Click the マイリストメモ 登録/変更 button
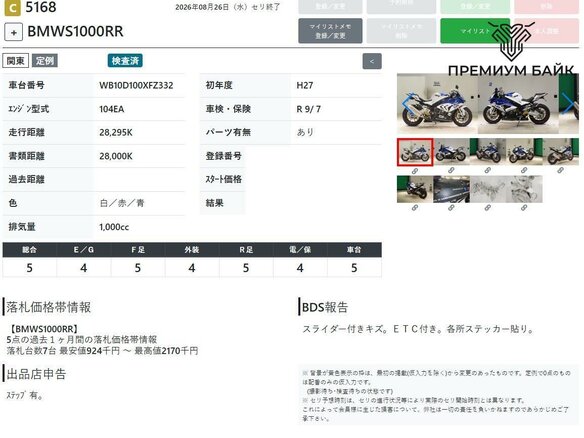 click(x=330, y=31)
